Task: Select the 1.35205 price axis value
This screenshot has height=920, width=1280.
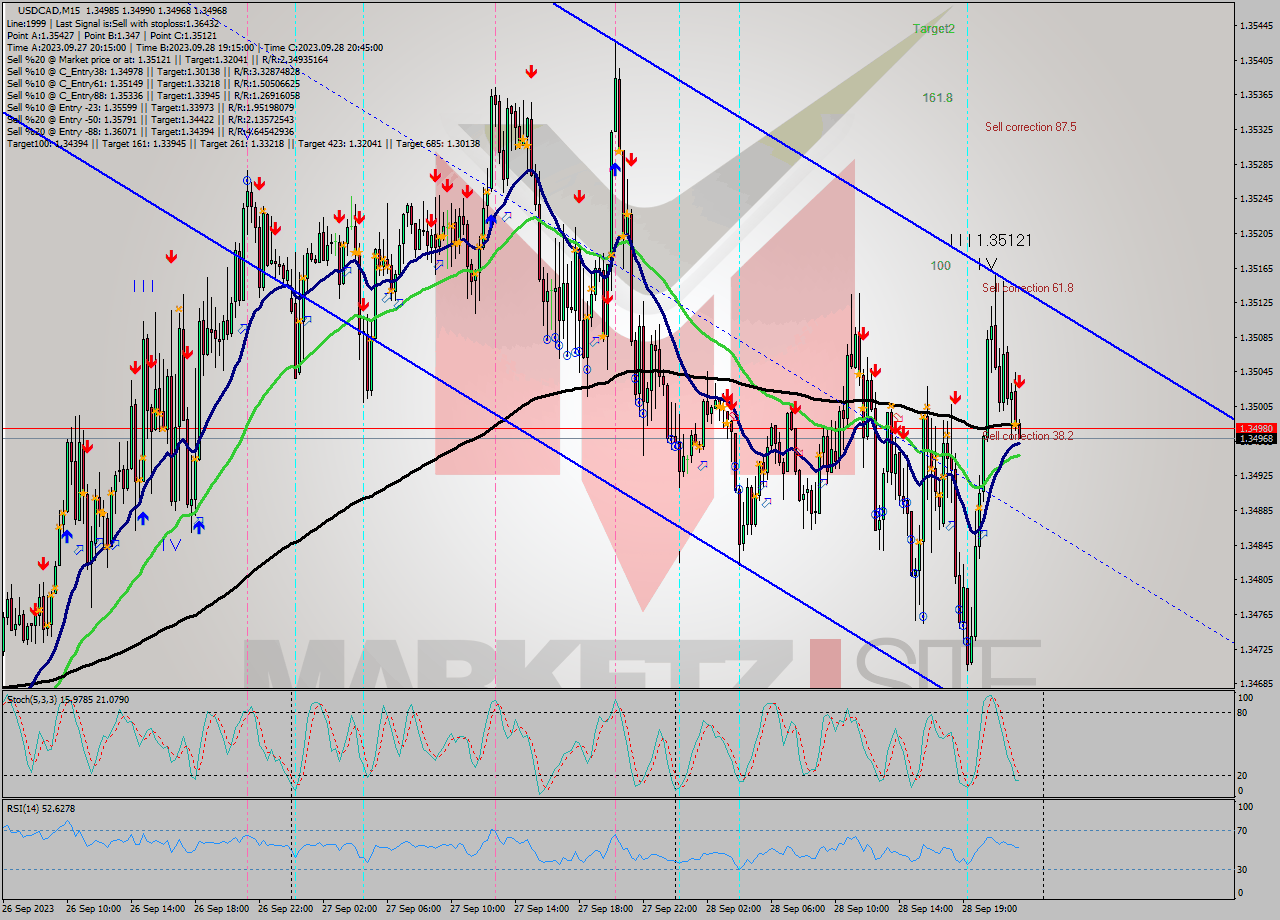Action: click(1256, 233)
